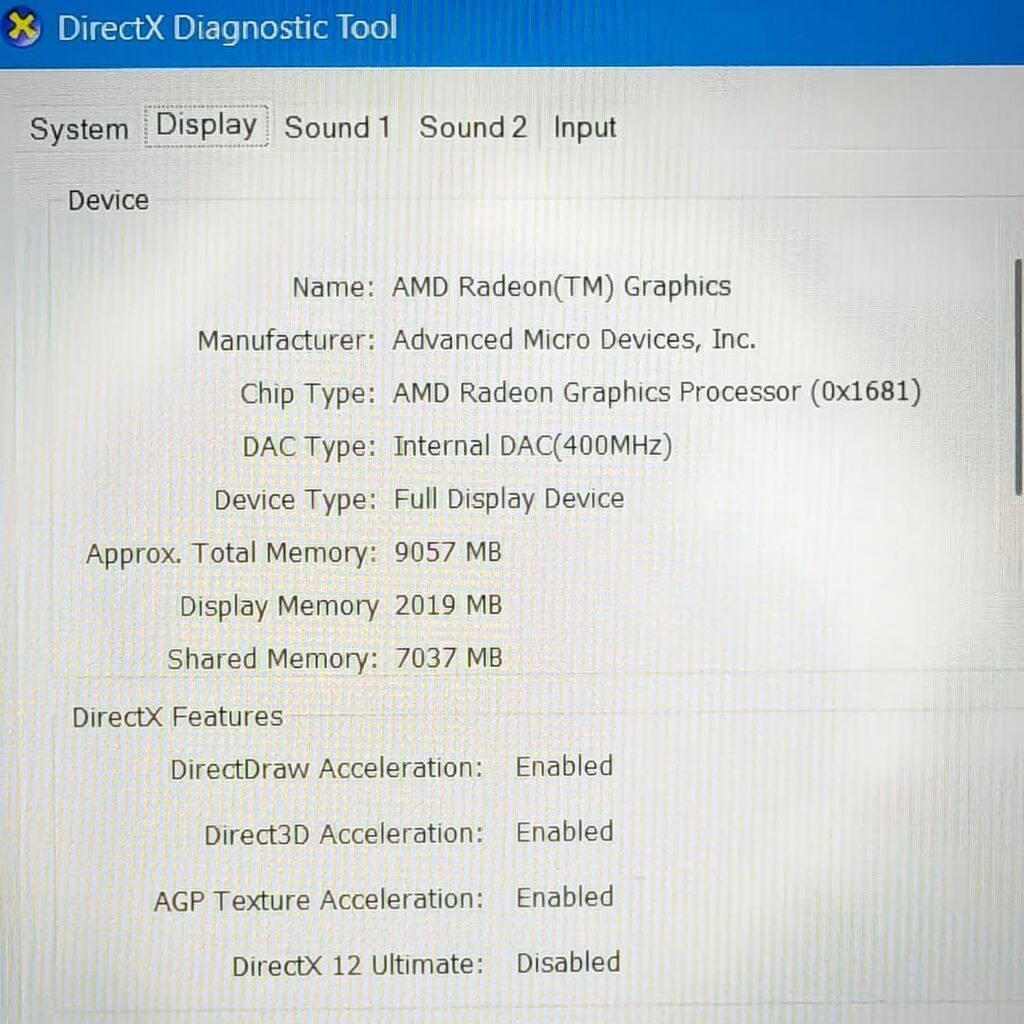Click the 'Display Memory' label
The height and width of the screenshot is (1024, 1024).
pos(279,607)
